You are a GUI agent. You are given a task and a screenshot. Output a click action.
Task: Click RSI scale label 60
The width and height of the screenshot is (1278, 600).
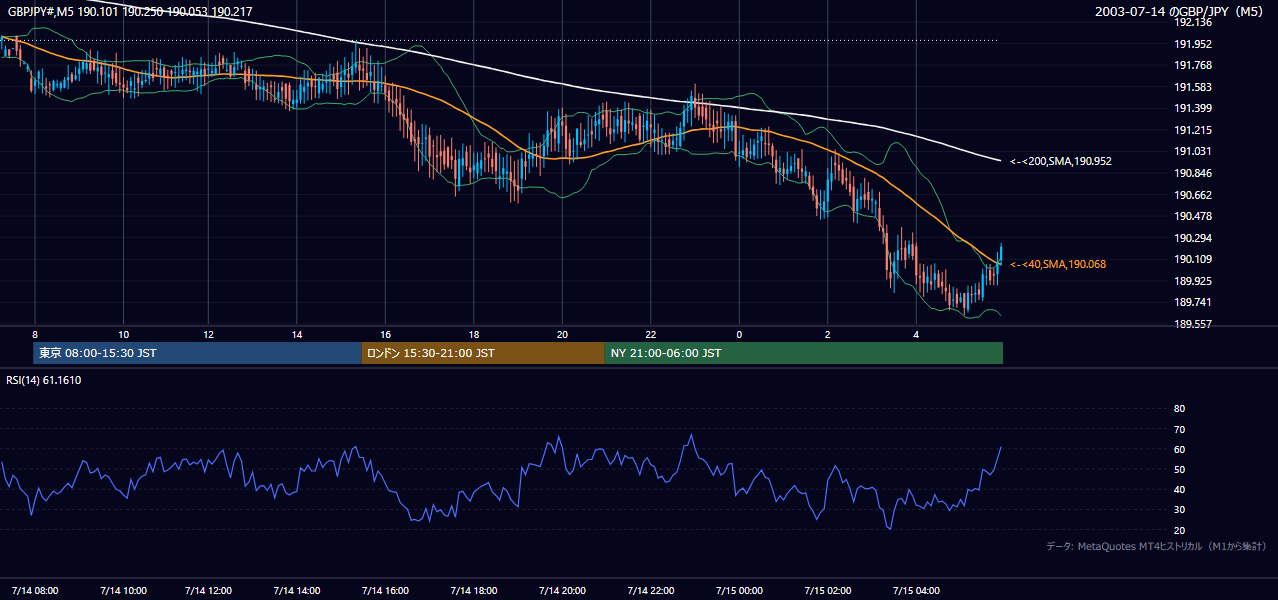coord(1179,449)
